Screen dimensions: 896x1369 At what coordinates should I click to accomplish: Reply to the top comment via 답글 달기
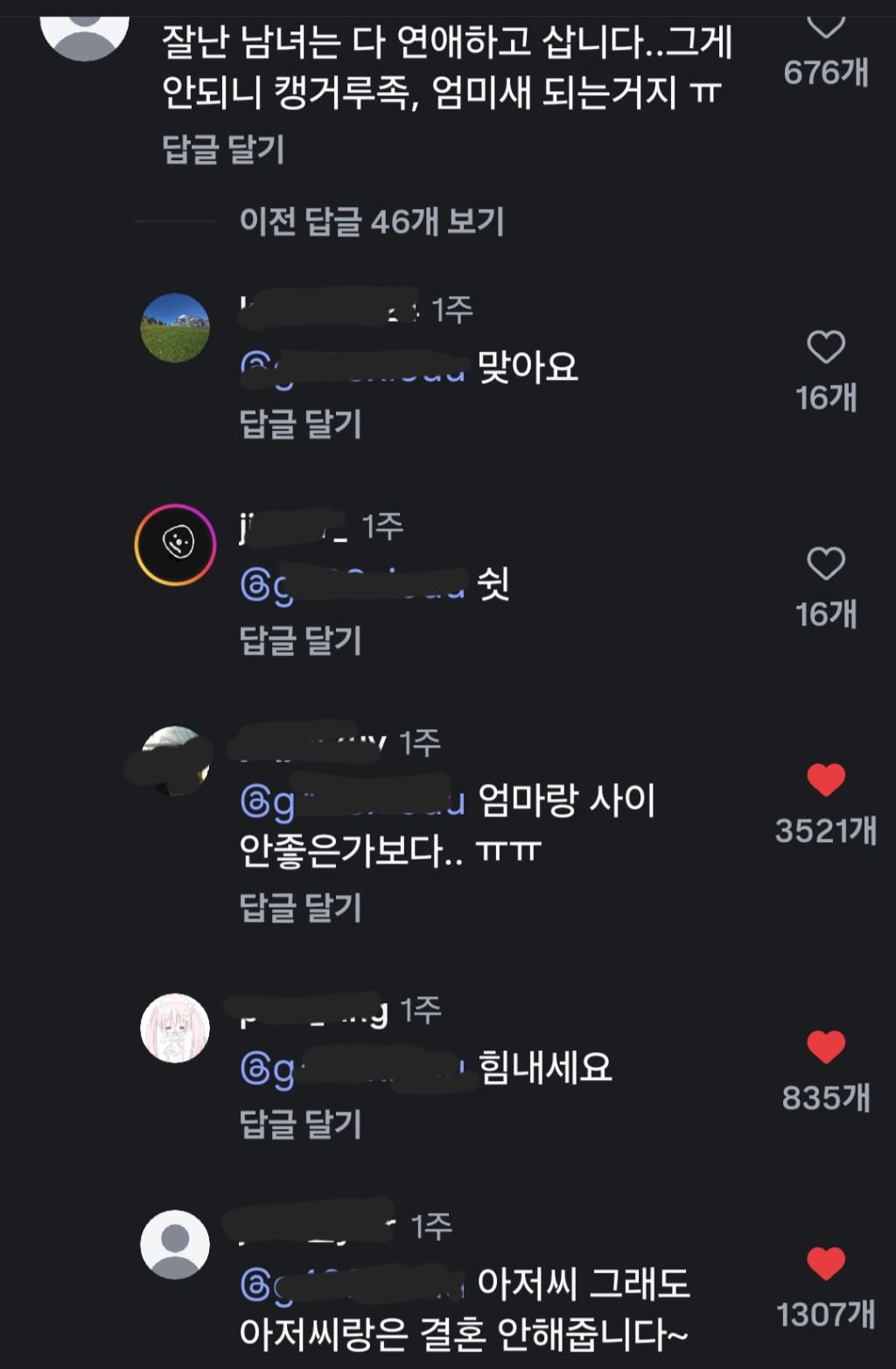(x=224, y=149)
